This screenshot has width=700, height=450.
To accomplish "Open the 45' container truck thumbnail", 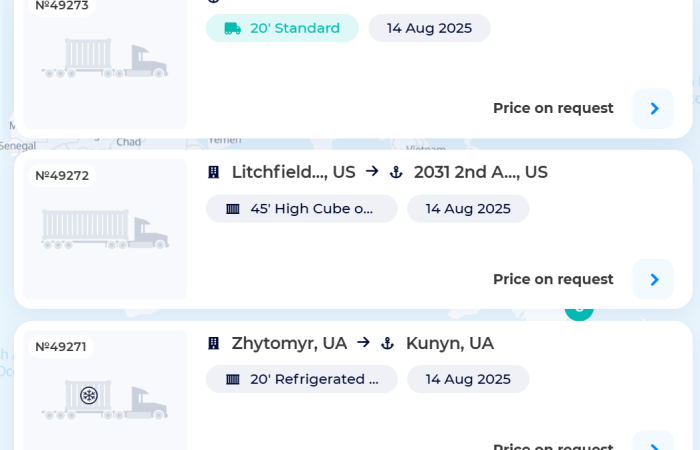I will point(105,229).
